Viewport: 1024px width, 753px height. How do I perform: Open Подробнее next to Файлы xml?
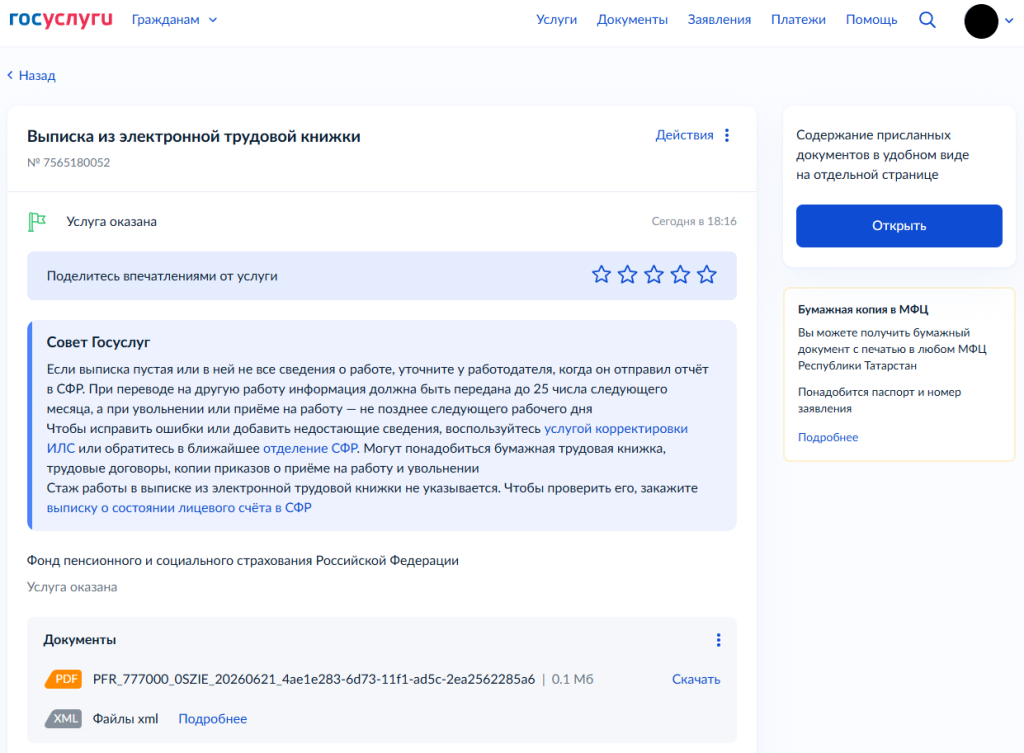[212, 718]
